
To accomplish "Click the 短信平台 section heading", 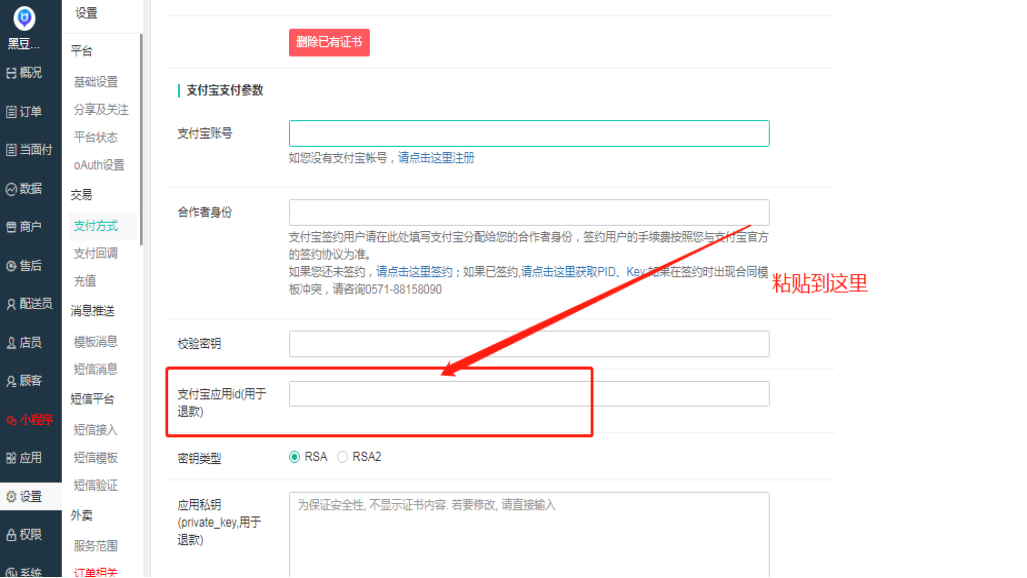I will pos(92,399).
